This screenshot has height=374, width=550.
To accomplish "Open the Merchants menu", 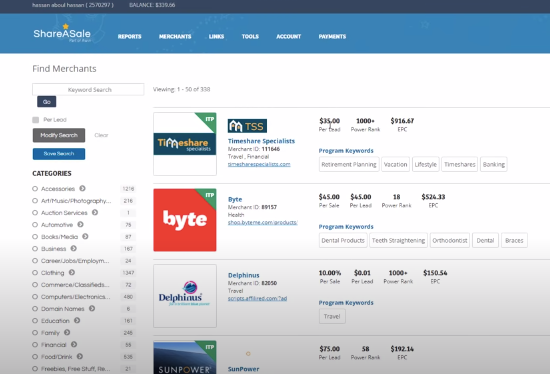I will 175,36.
